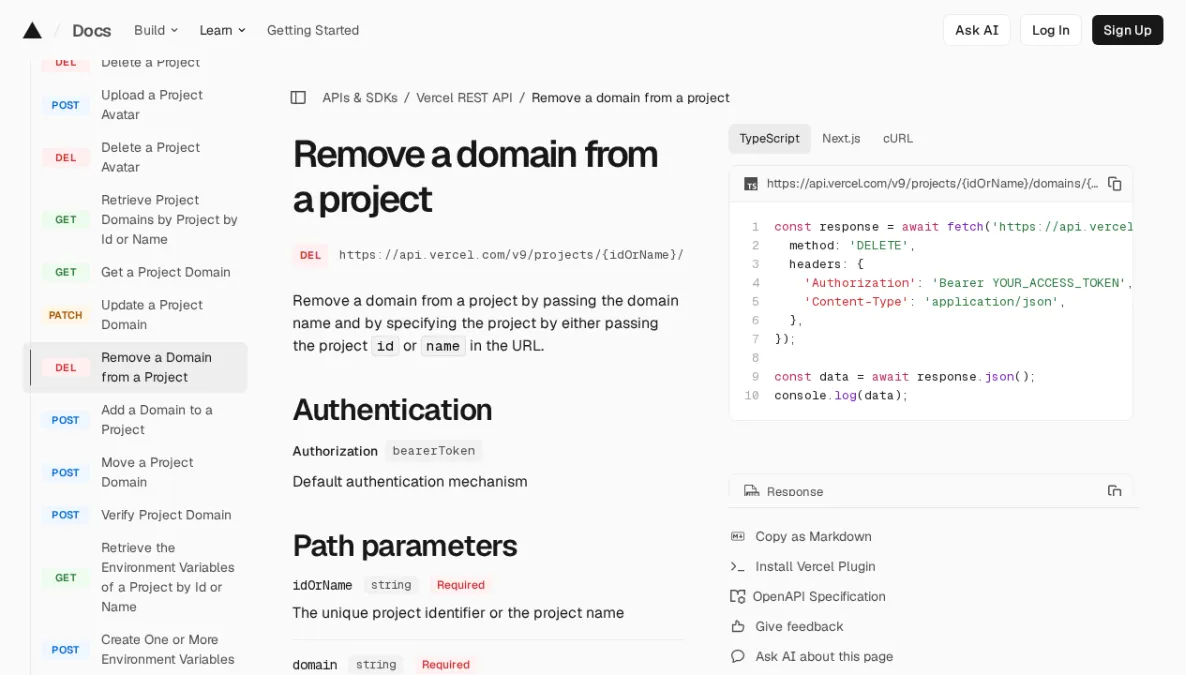Click the Install Vercel Plugin terminal icon

click(738, 567)
